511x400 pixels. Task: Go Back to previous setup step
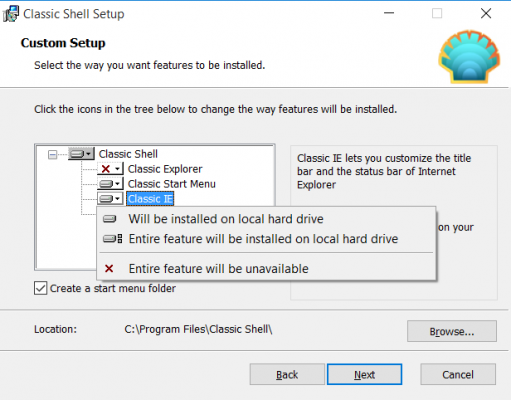tap(287, 374)
